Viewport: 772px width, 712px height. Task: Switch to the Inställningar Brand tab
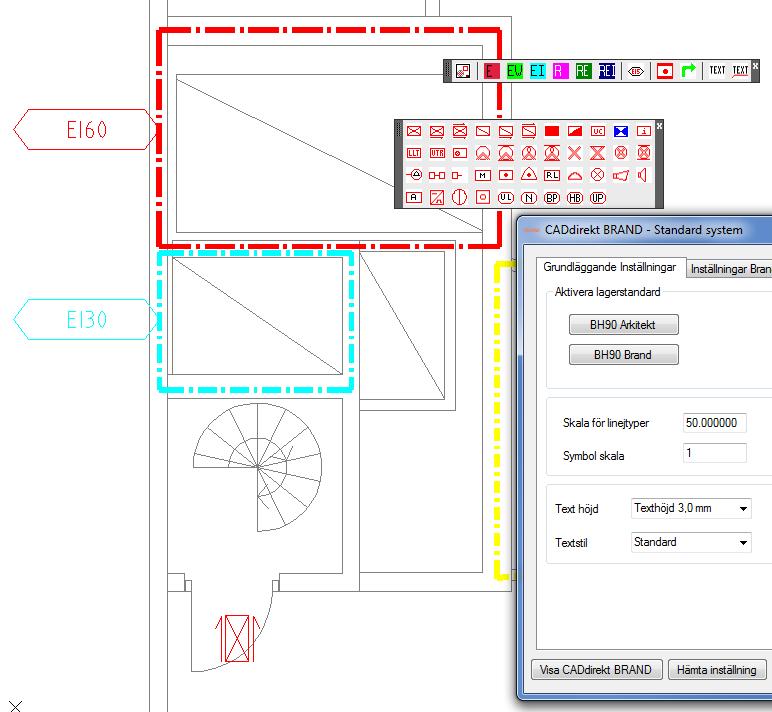tap(730, 269)
